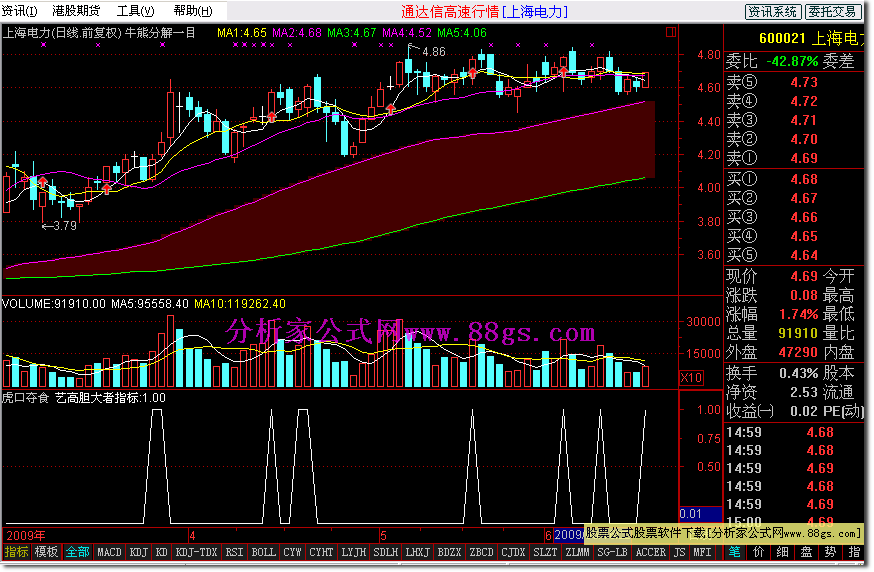Switch to the KDJ indicator tab

(139, 552)
